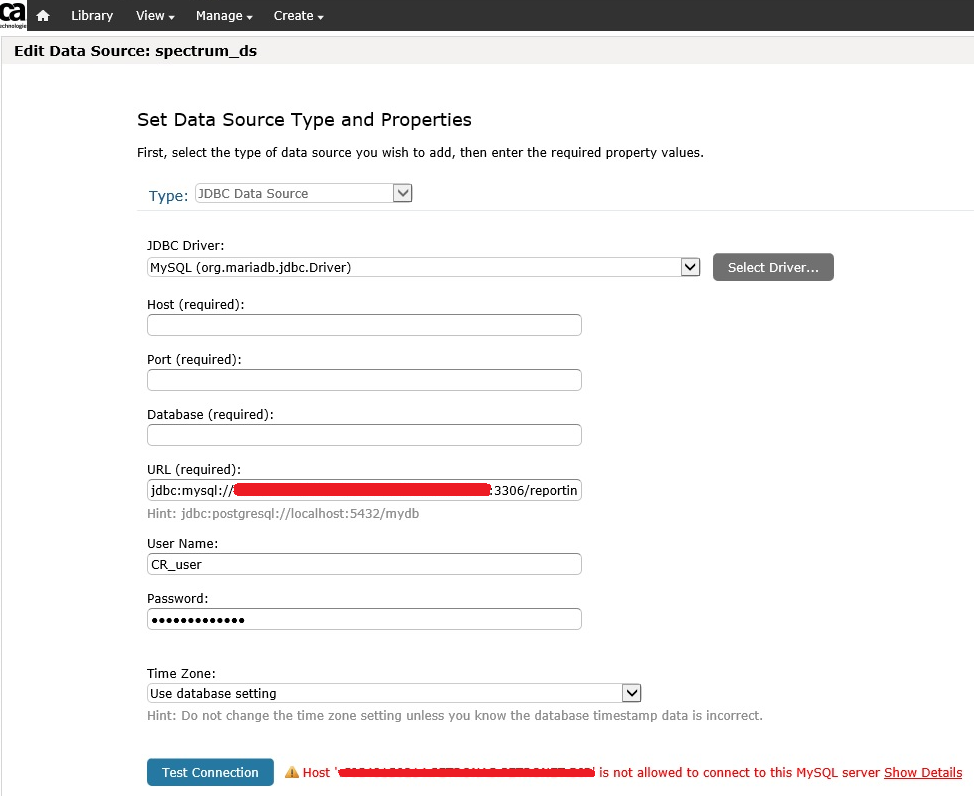Viewport: 974px width, 796px height.
Task: Focus the User Name field
Action: point(364,564)
